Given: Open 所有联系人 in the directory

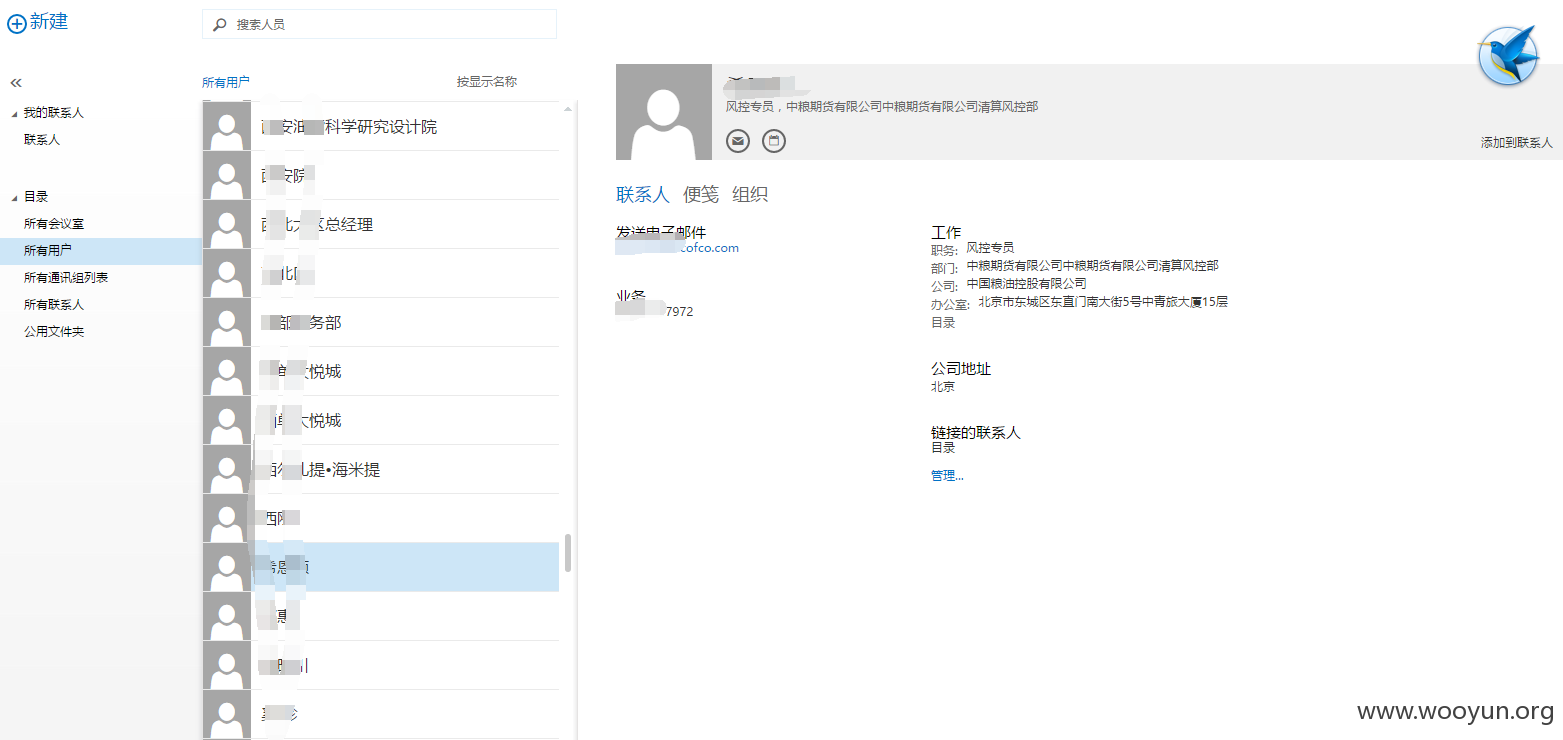Looking at the screenshot, I should (x=54, y=305).
